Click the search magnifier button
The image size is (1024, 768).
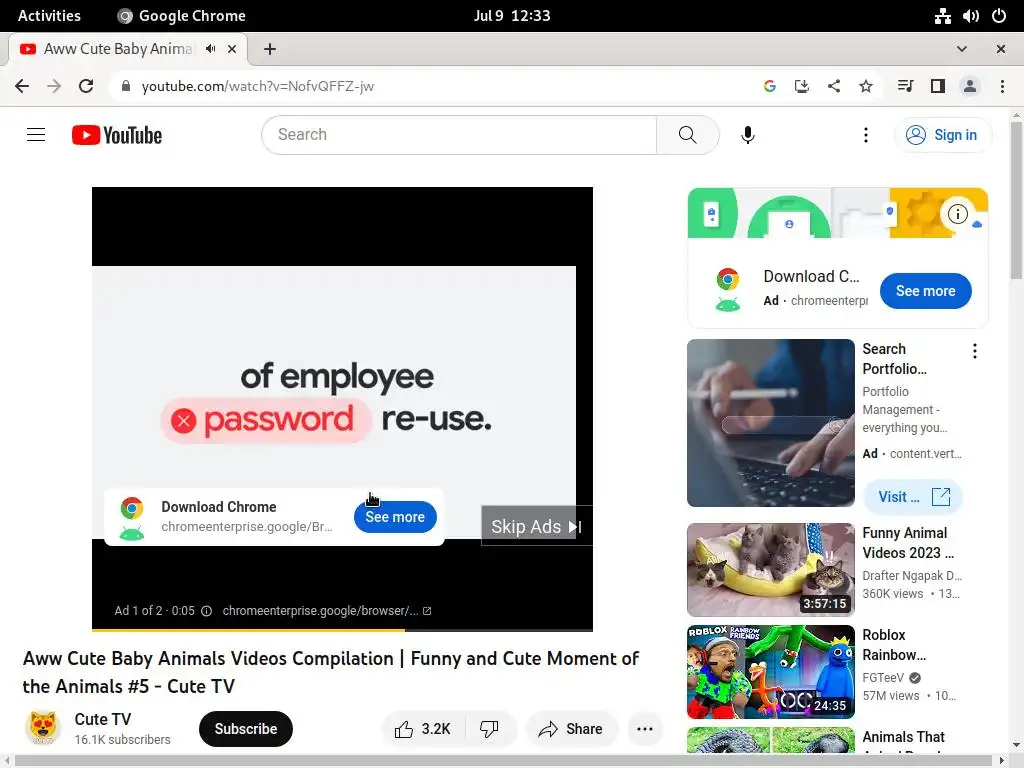[x=688, y=135]
